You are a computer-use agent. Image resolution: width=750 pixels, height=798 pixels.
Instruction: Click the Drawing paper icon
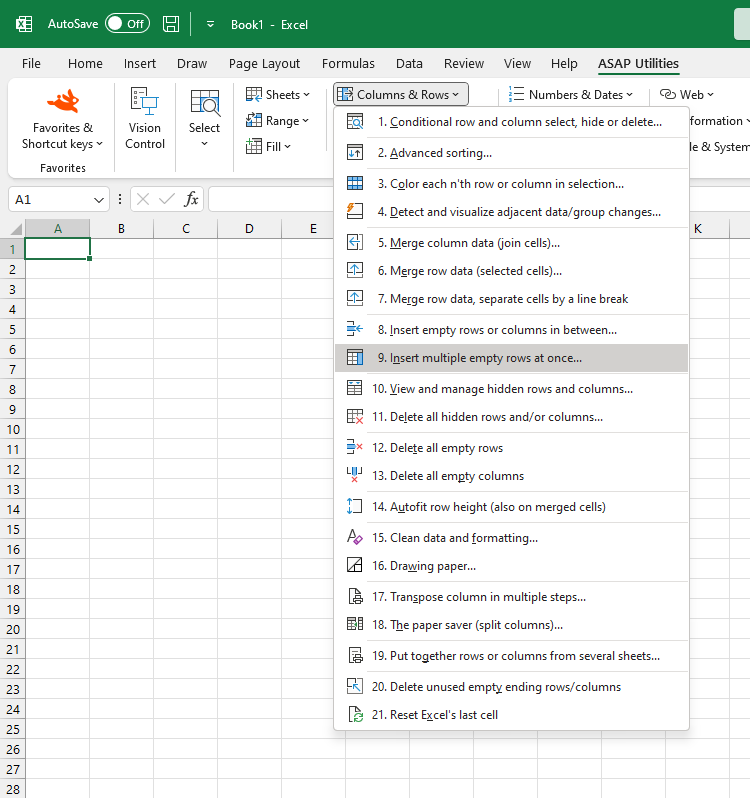355,565
